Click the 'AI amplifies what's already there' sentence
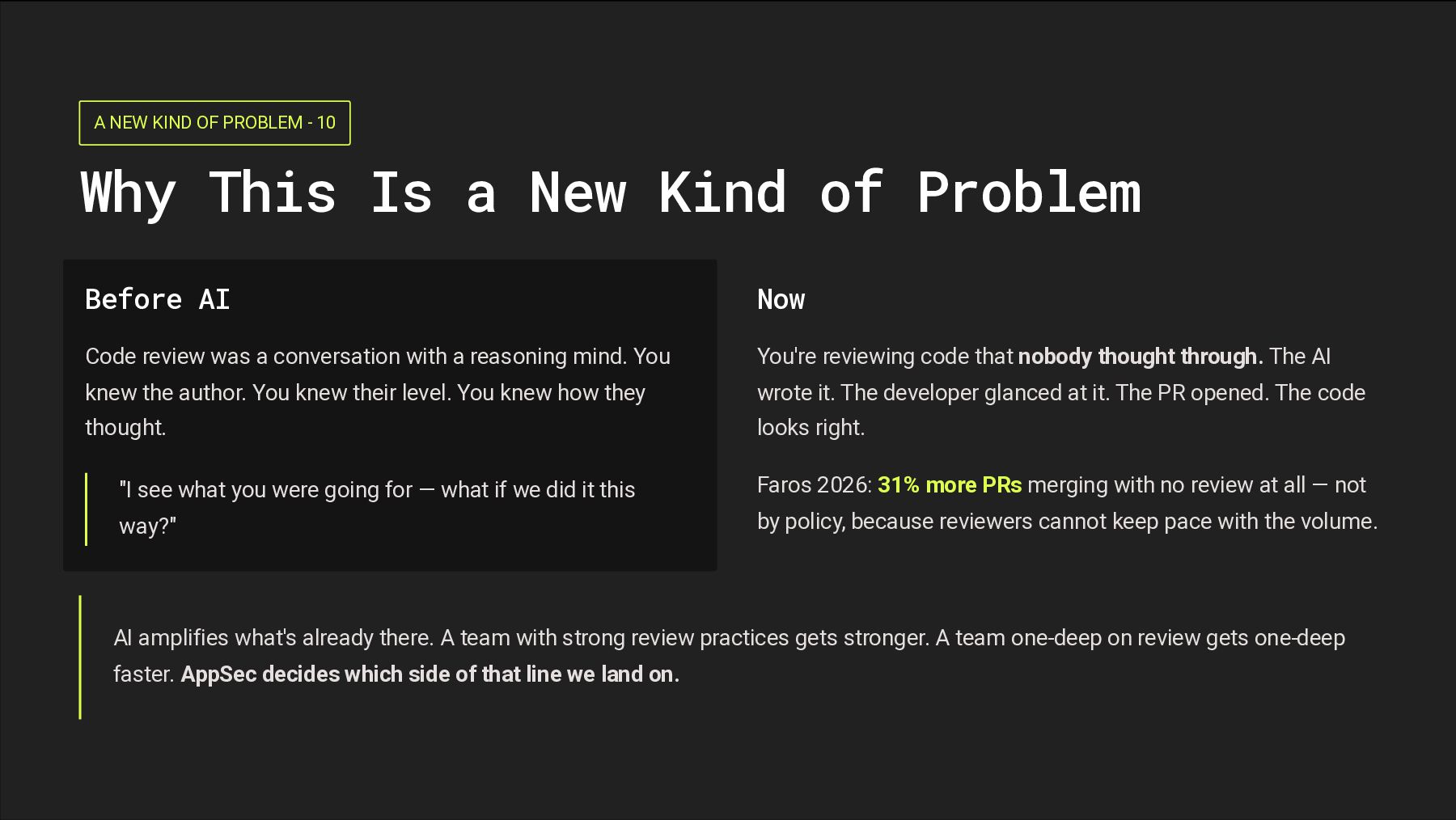The width and height of the screenshot is (1456, 820). 273,638
